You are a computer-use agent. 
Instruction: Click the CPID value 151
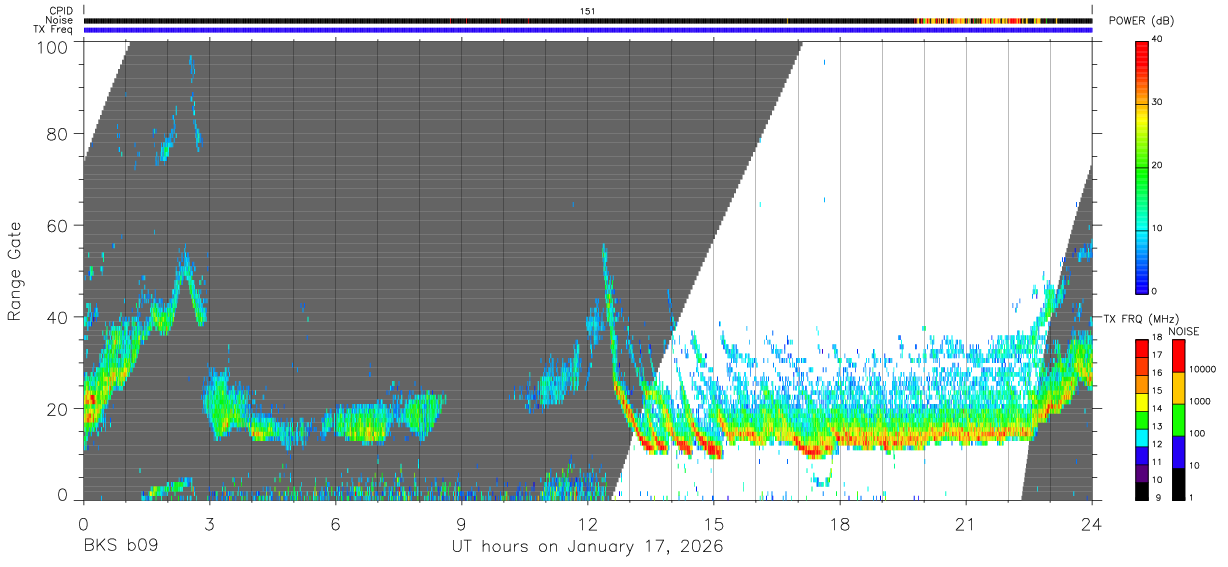(x=588, y=11)
